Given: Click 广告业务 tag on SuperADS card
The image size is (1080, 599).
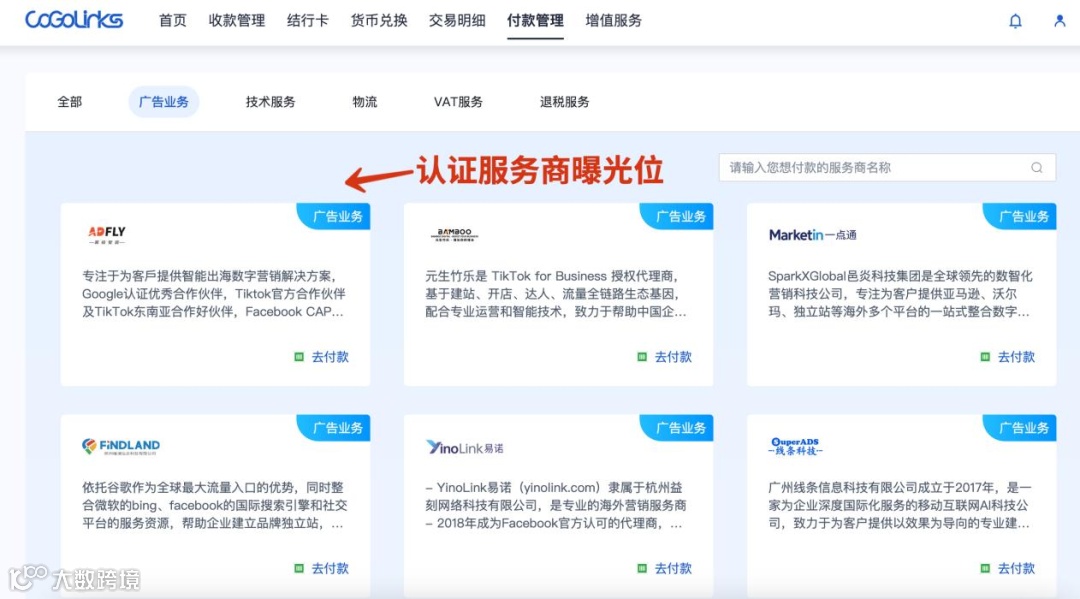Looking at the screenshot, I should point(1020,428).
